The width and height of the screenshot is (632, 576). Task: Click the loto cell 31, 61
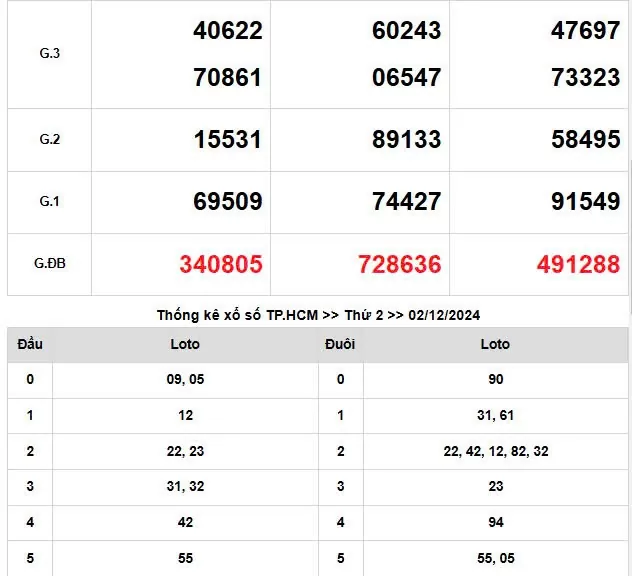(496, 415)
